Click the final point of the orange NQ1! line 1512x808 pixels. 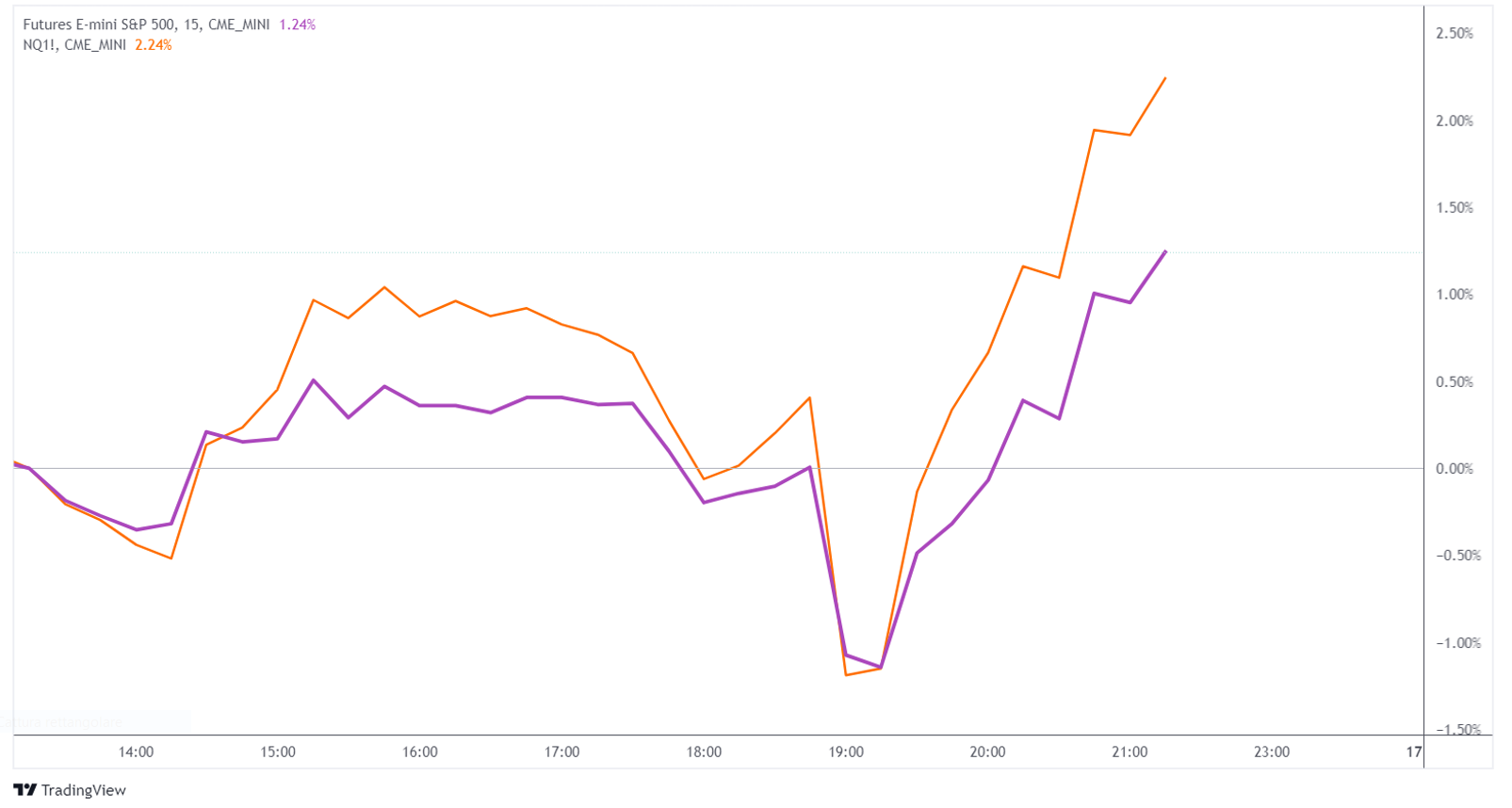pyautogui.click(x=1165, y=78)
